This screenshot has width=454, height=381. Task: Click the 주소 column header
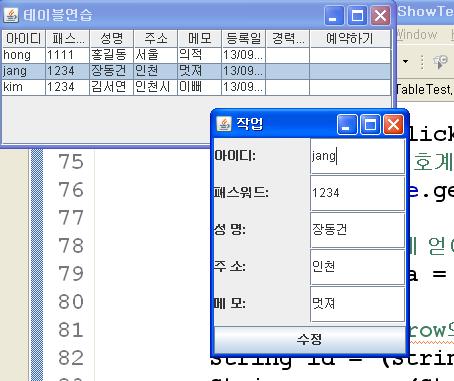tap(155, 39)
